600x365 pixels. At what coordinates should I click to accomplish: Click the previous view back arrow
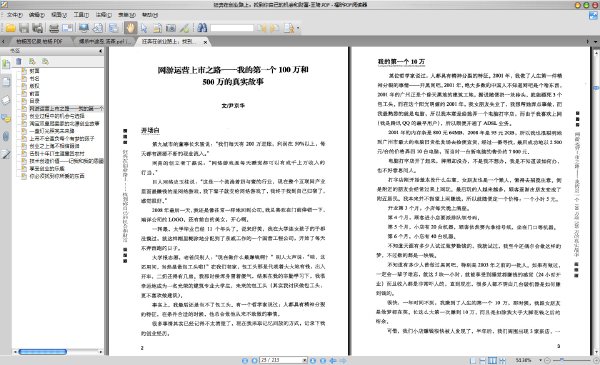click(333, 360)
